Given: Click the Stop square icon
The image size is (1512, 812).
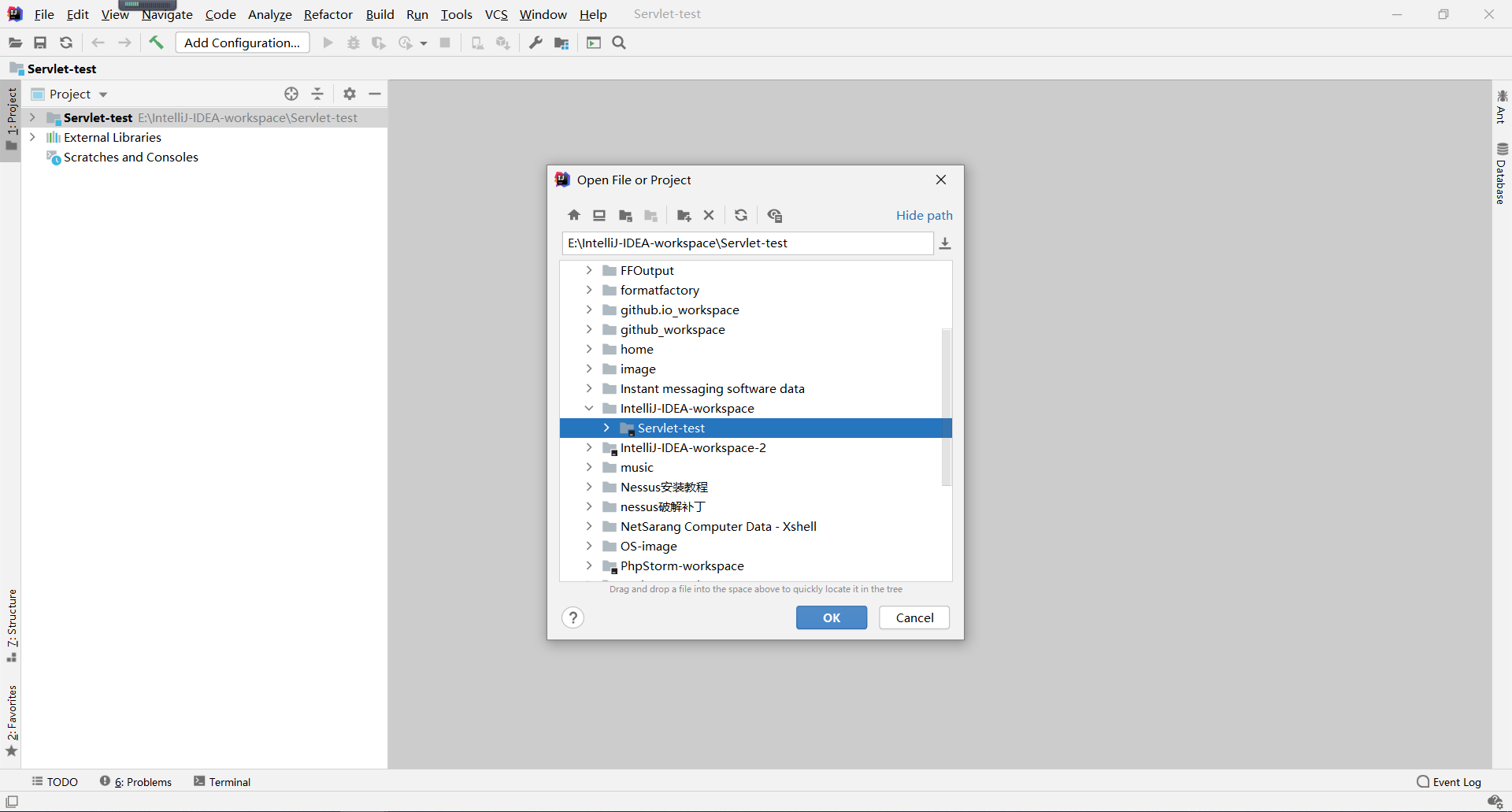Looking at the screenshot, I should click(x=445, y=43).
